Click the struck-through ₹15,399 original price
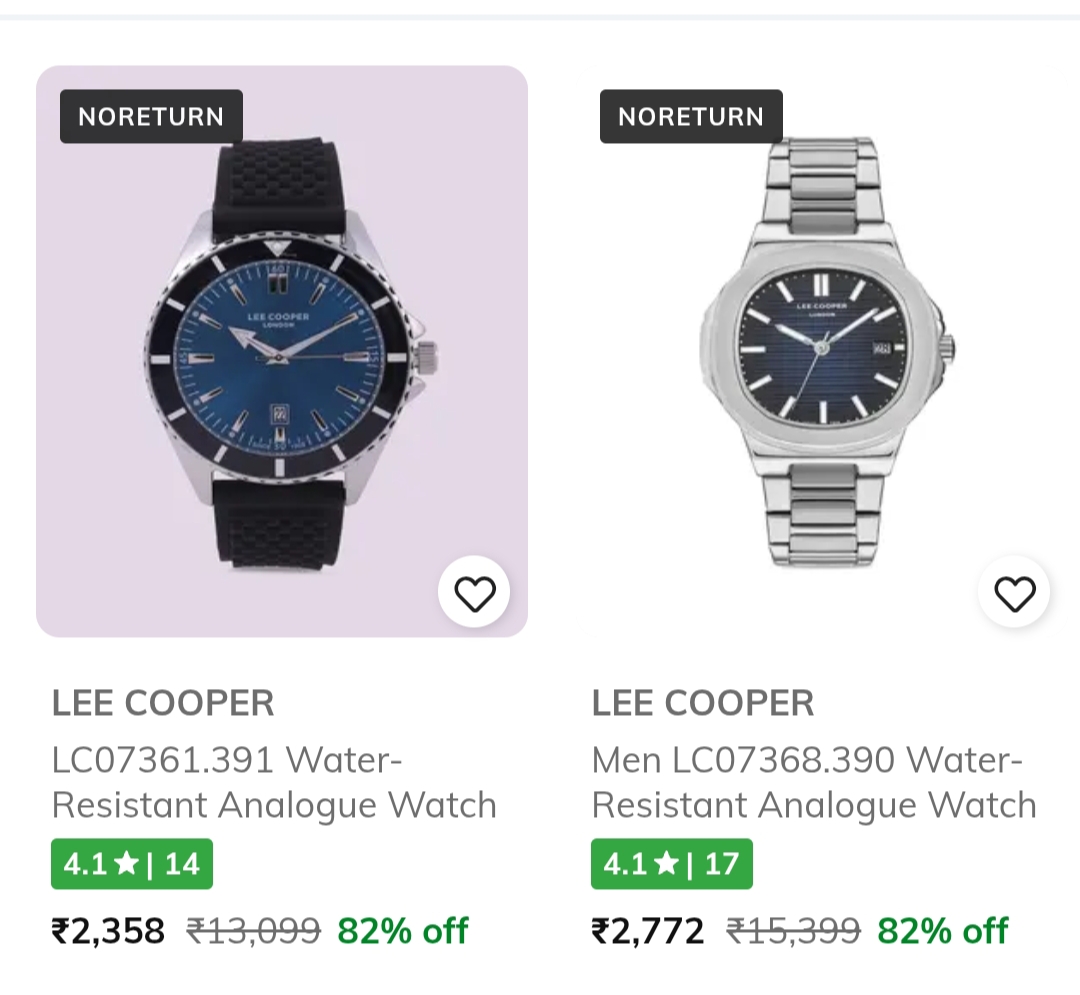 coord(794,931)
